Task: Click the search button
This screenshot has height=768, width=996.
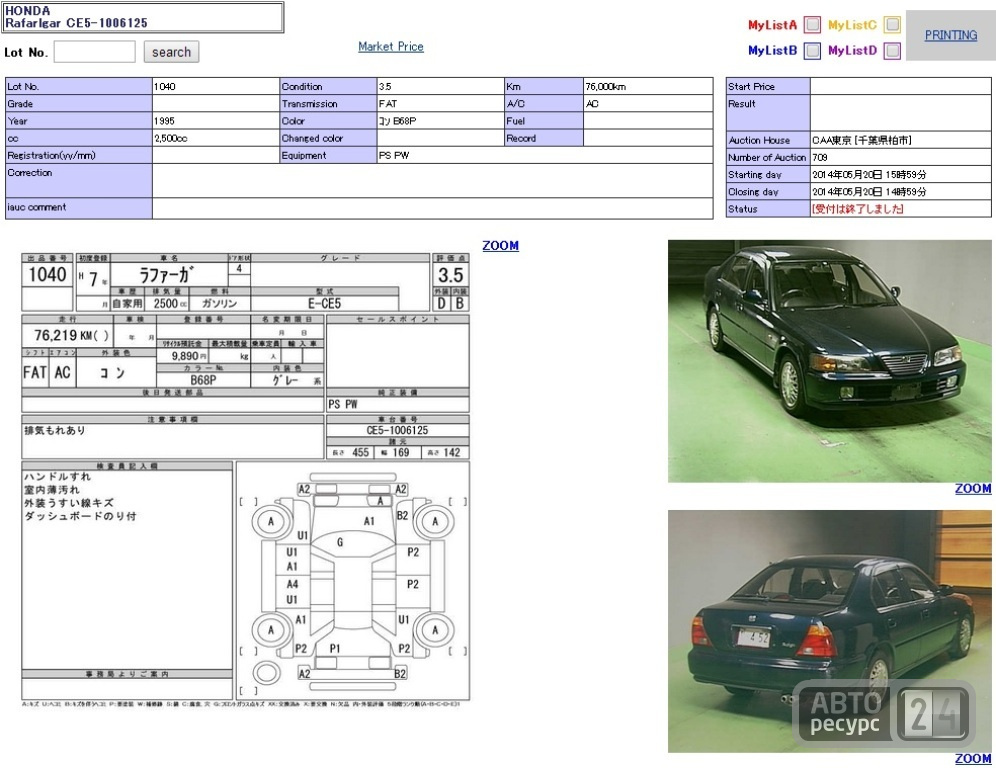Action: tap(172, 52)
